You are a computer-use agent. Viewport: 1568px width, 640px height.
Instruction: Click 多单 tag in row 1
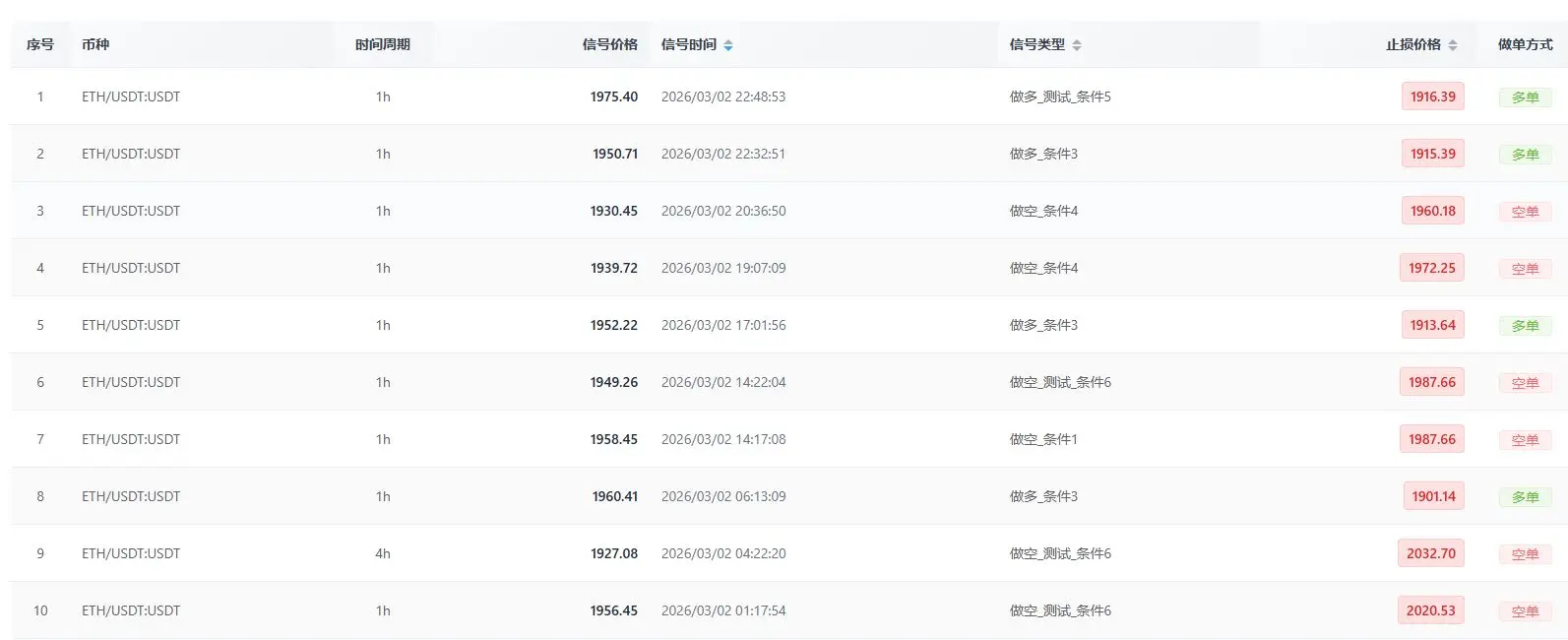tap(1525, 97)
